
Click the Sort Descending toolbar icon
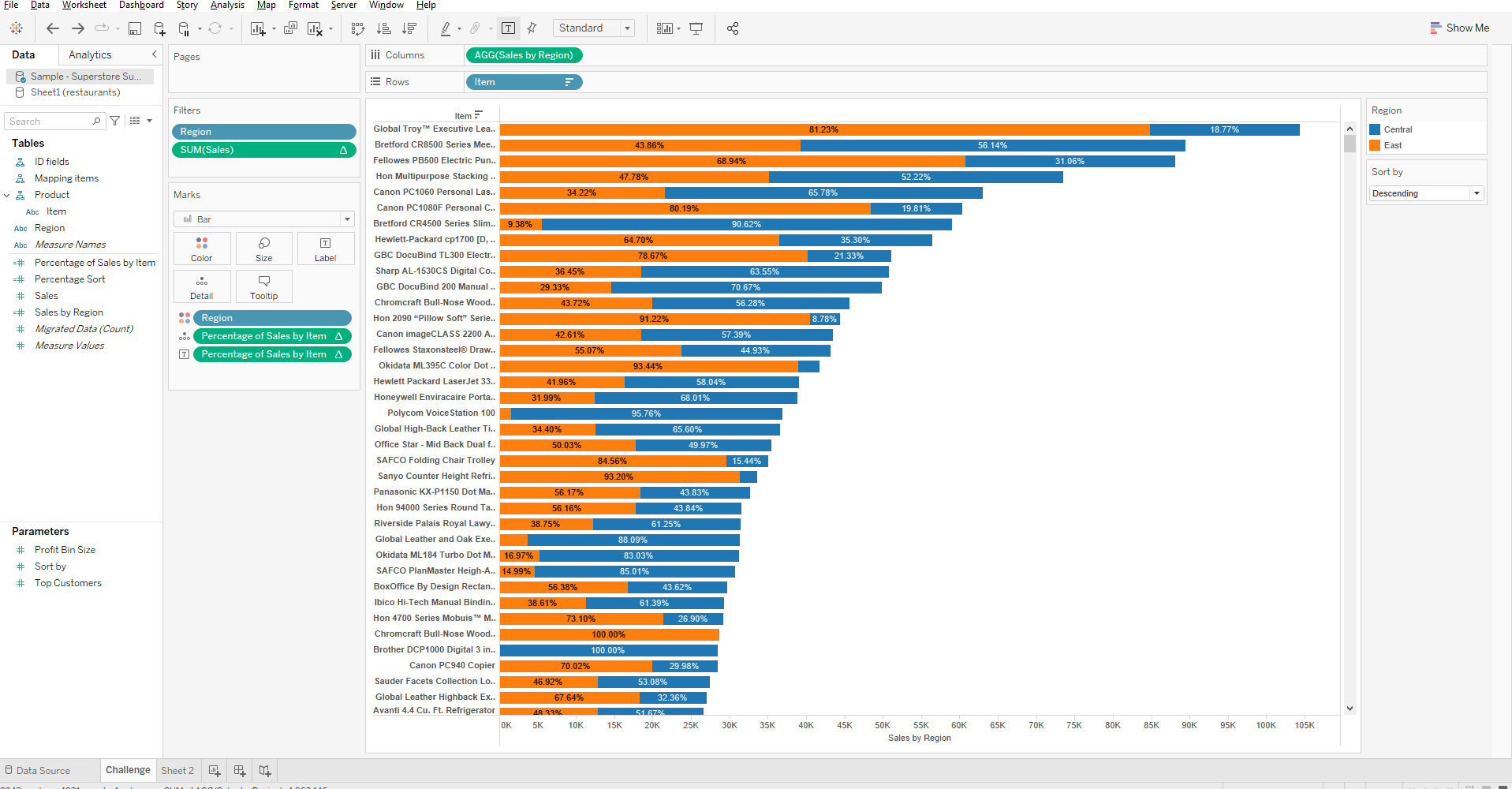[409, 28]
